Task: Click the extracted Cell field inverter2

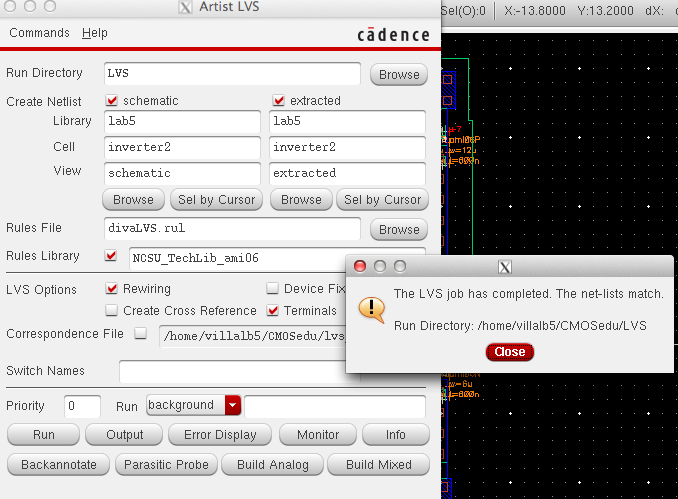Action: 347,147
